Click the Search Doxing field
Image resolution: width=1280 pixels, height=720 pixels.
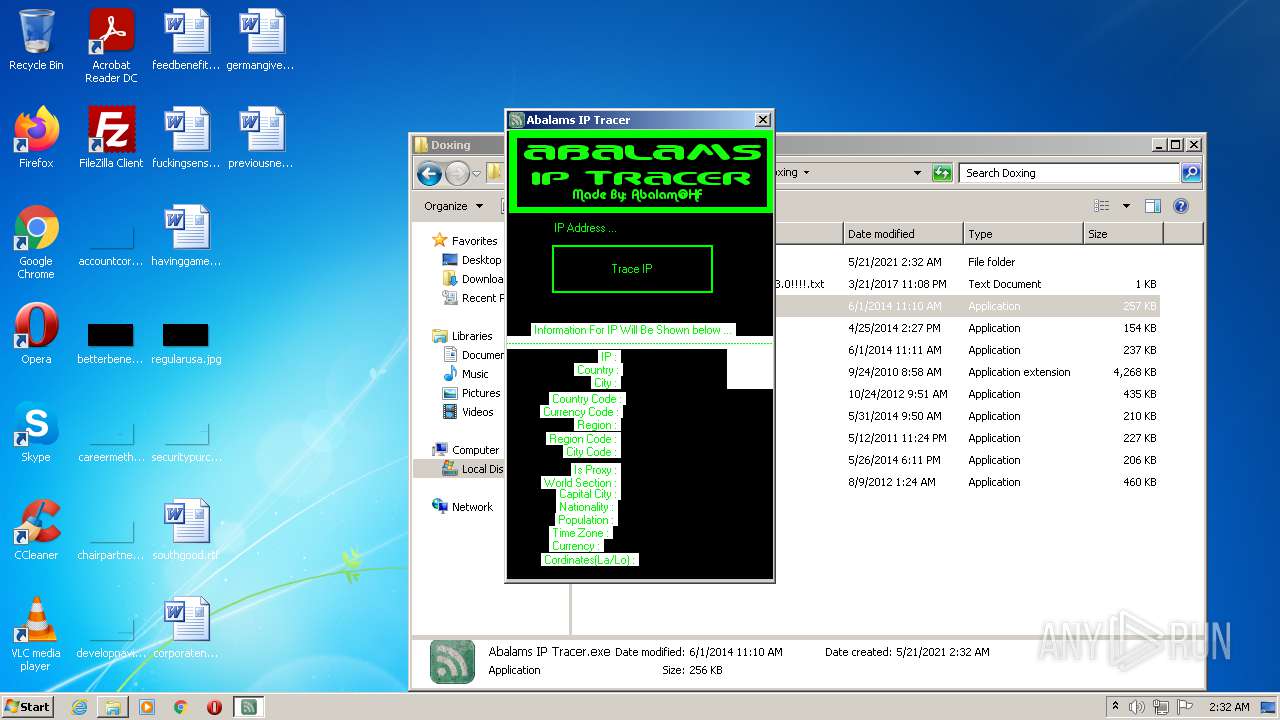coord(1069,173)
